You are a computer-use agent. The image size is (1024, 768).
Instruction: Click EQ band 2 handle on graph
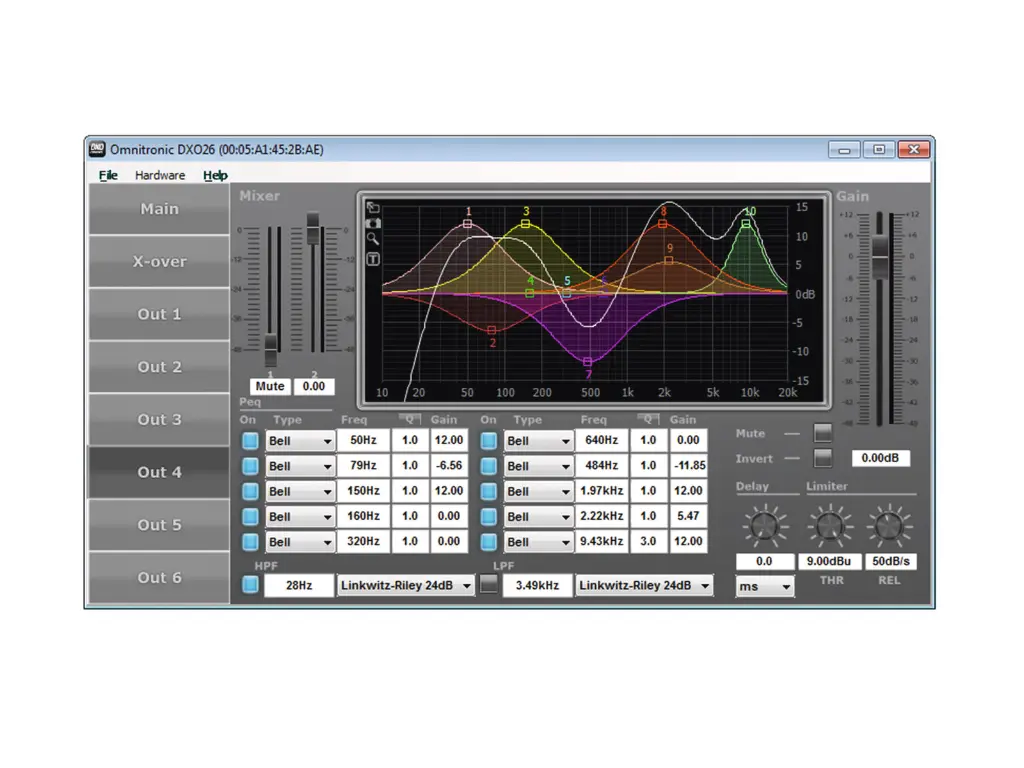(492, 330)
